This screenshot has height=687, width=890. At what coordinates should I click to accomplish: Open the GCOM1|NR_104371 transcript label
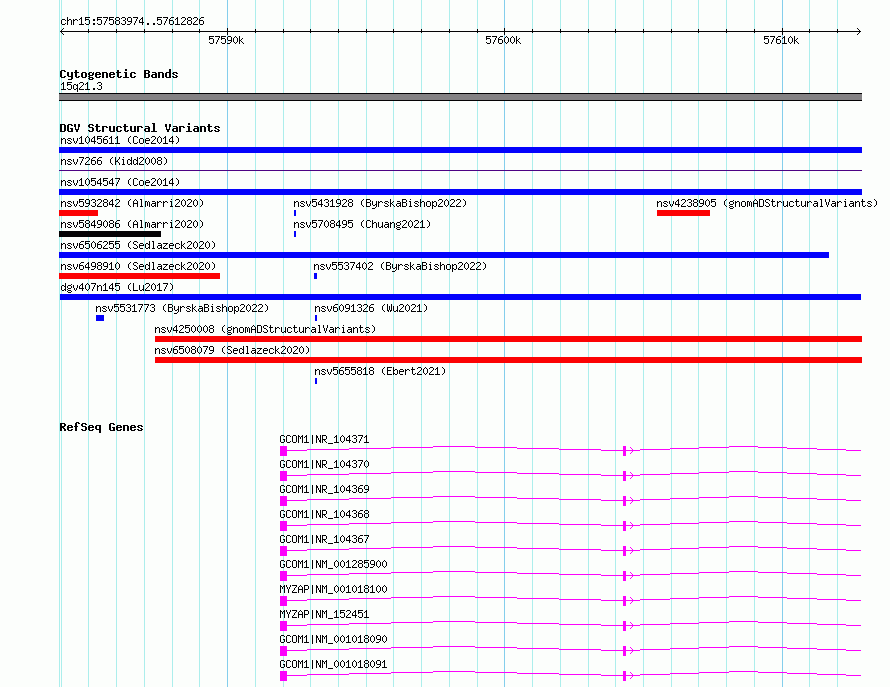coord(324,439)
